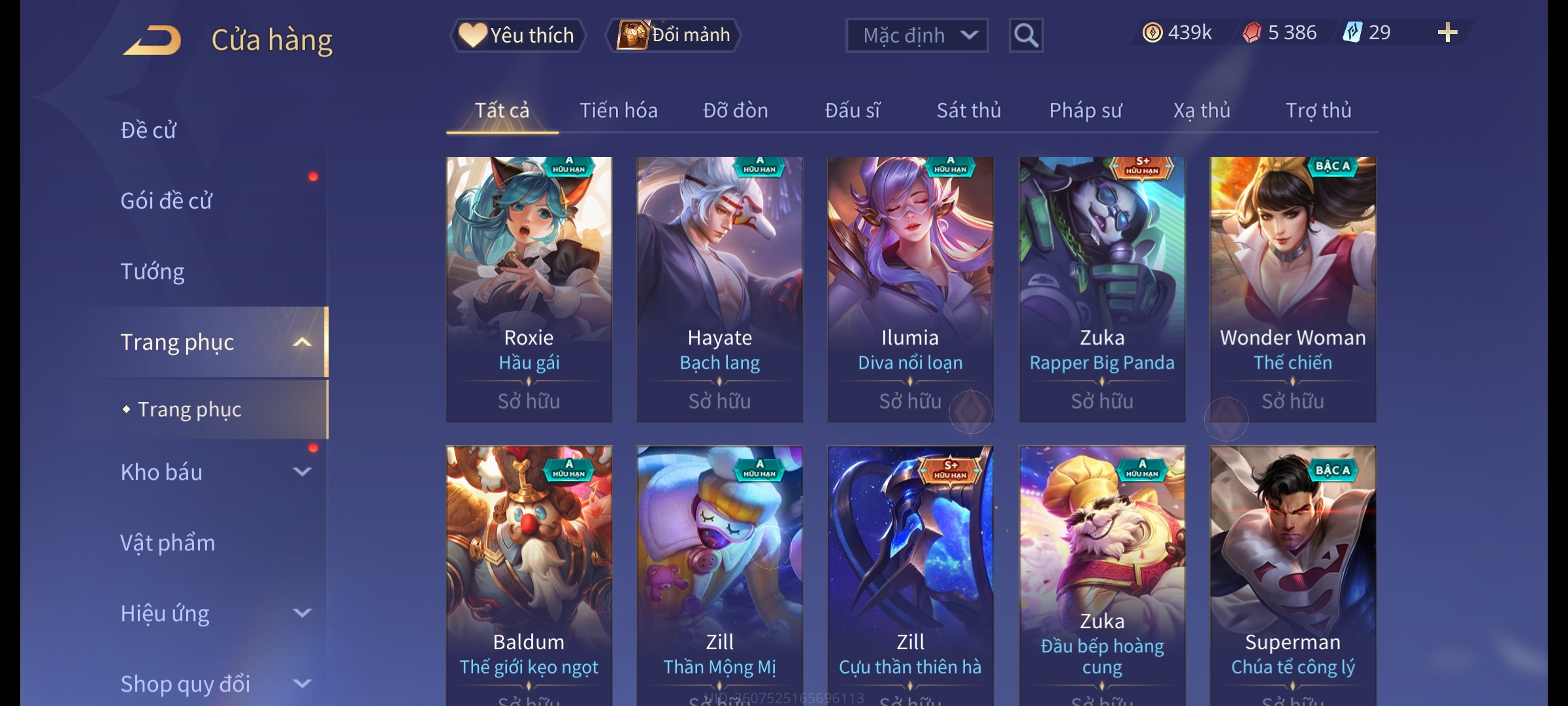The image size is (1568, 706).
Task: Go to the Tướng sidebar item
Action: [x=152, y=271]
